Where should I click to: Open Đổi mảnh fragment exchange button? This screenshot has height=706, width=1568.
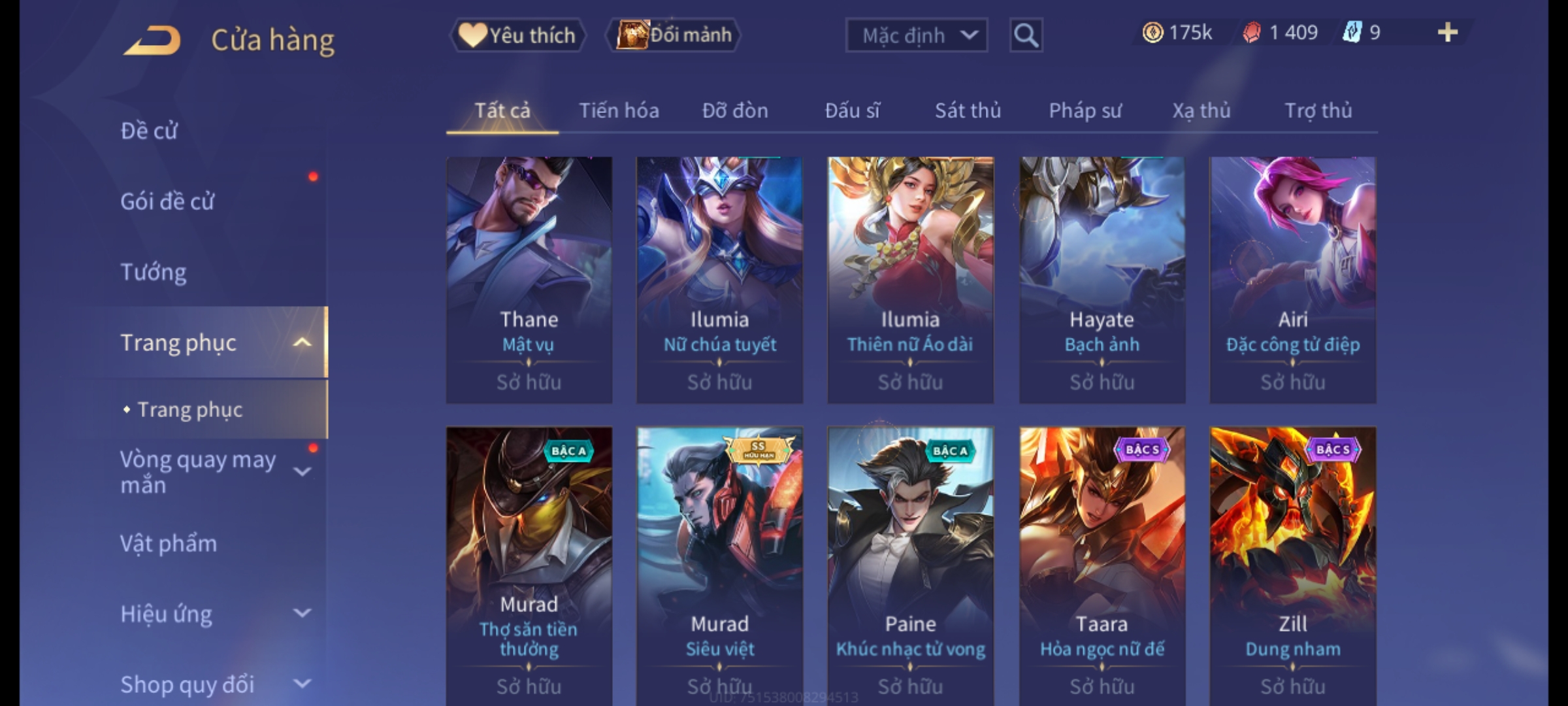pos(674,35)
